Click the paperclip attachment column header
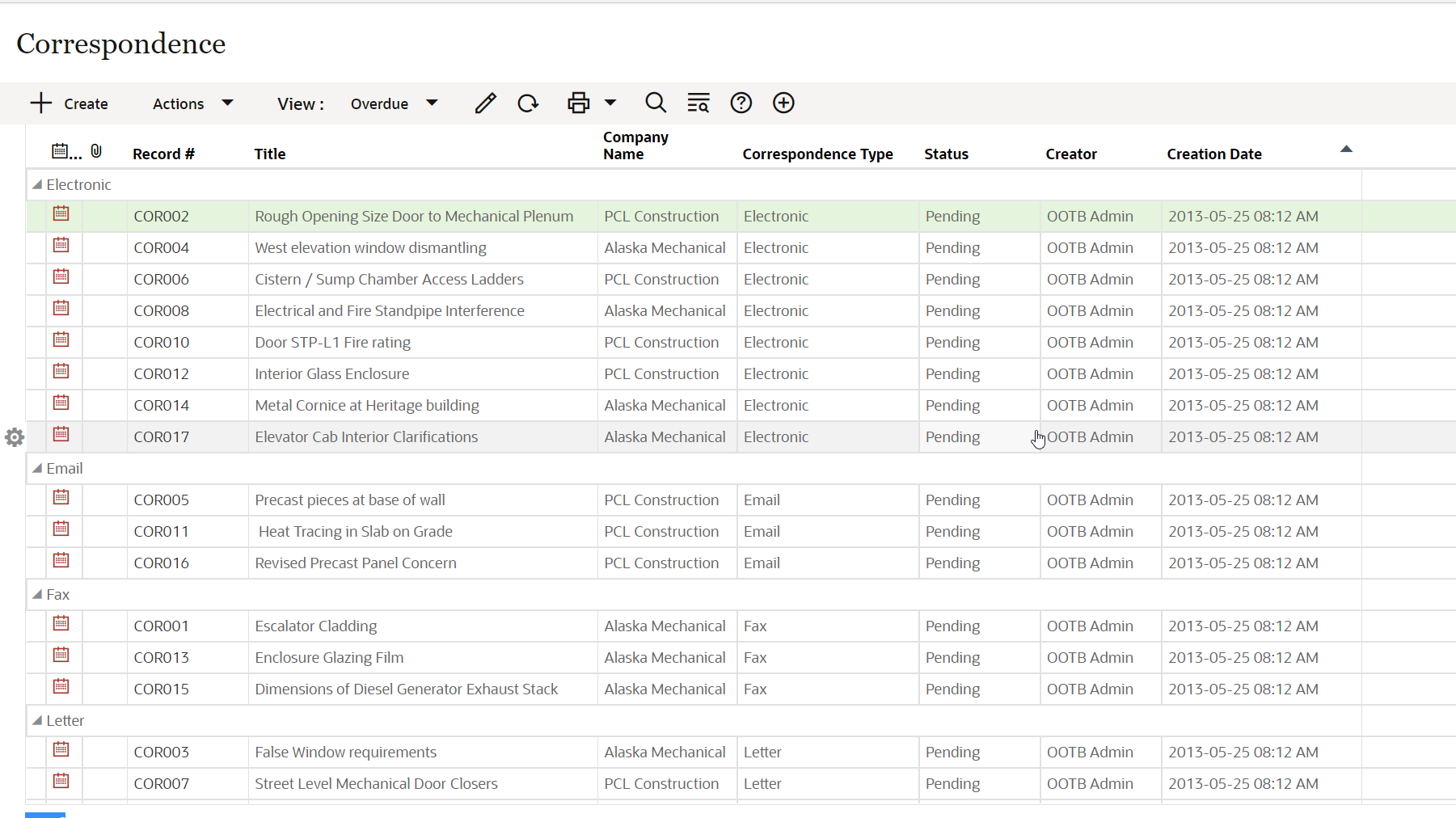This screenshot has width=1456, height=818. (x=96, y=151)
